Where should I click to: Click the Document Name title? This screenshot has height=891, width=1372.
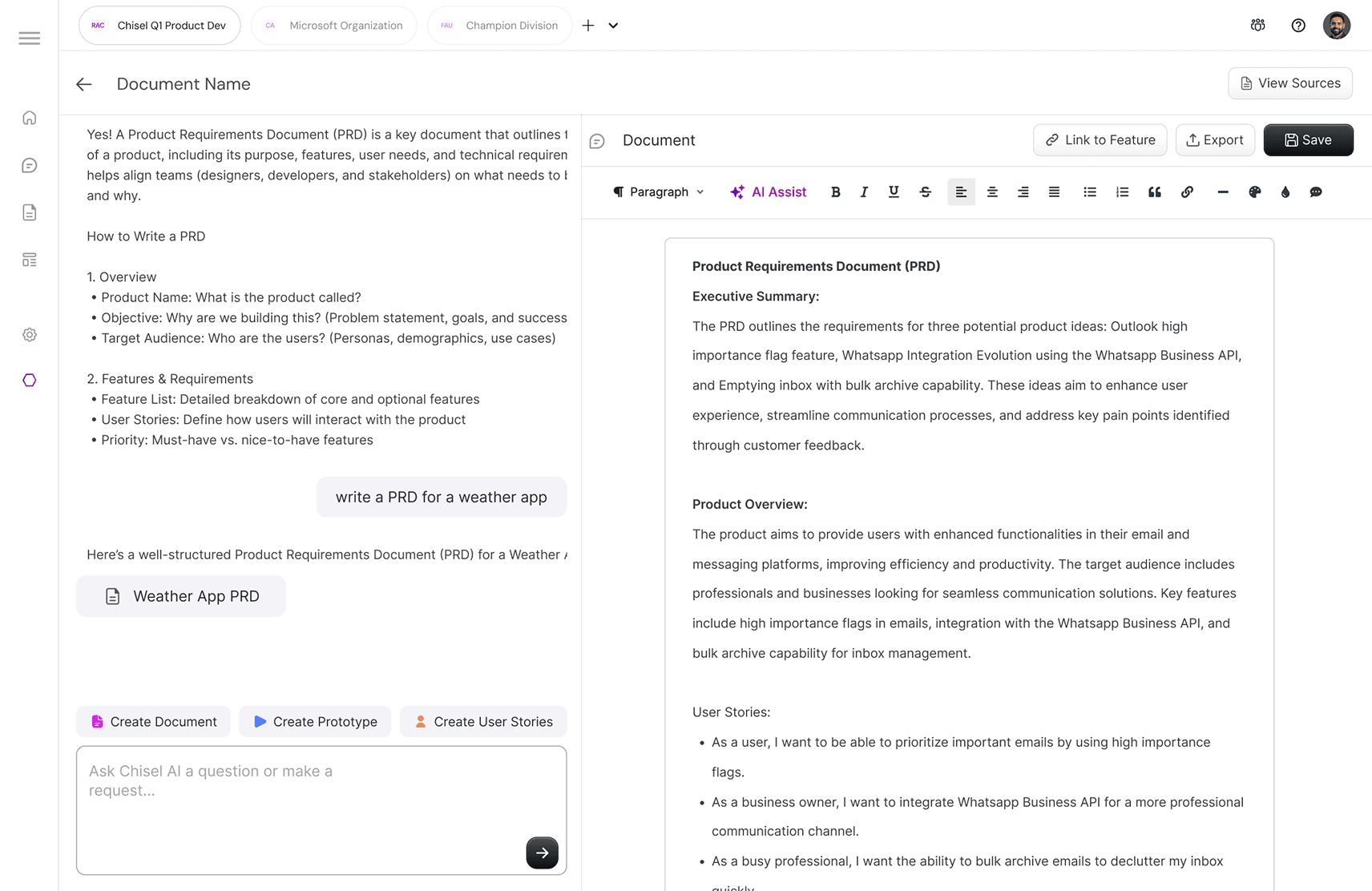click(x=184, y=84)
